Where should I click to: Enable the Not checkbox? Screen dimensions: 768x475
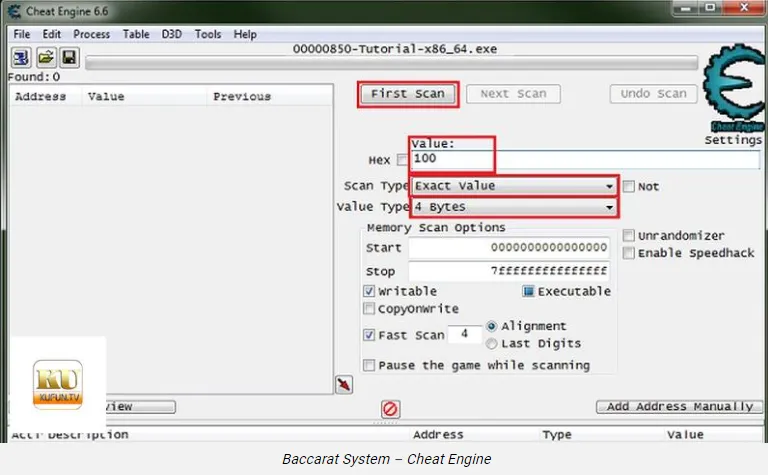click(628, 187)
